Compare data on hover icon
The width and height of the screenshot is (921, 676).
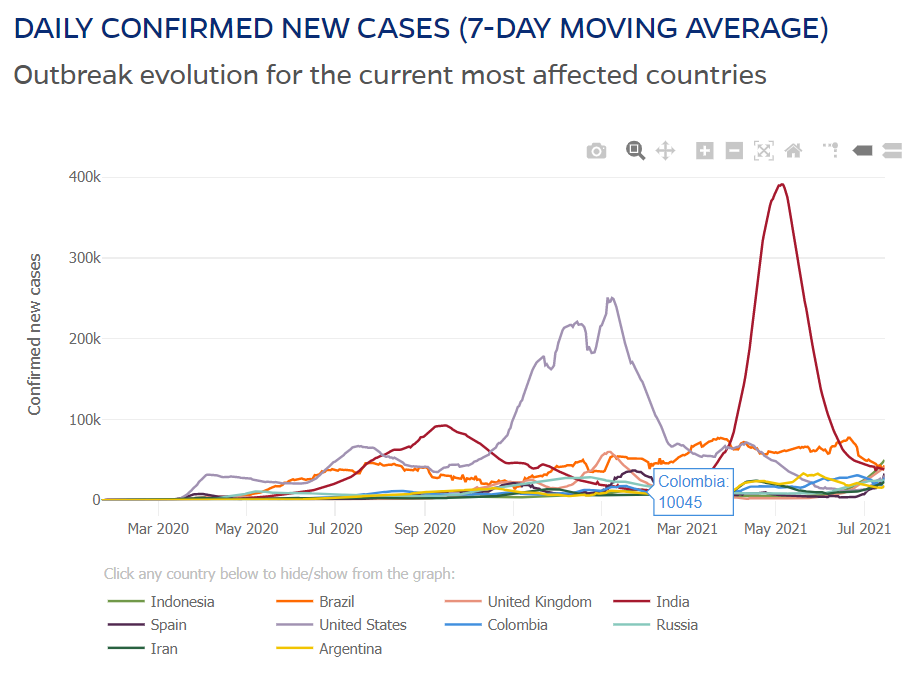click(892, 150)
